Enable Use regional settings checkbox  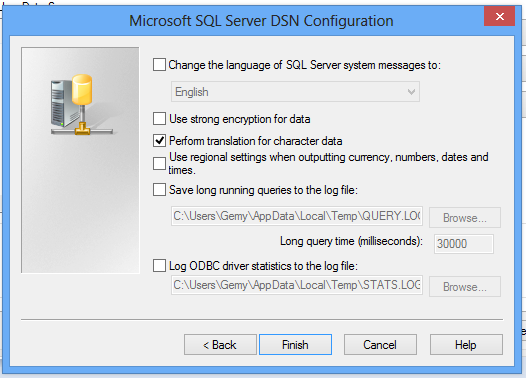pos(159,163)
